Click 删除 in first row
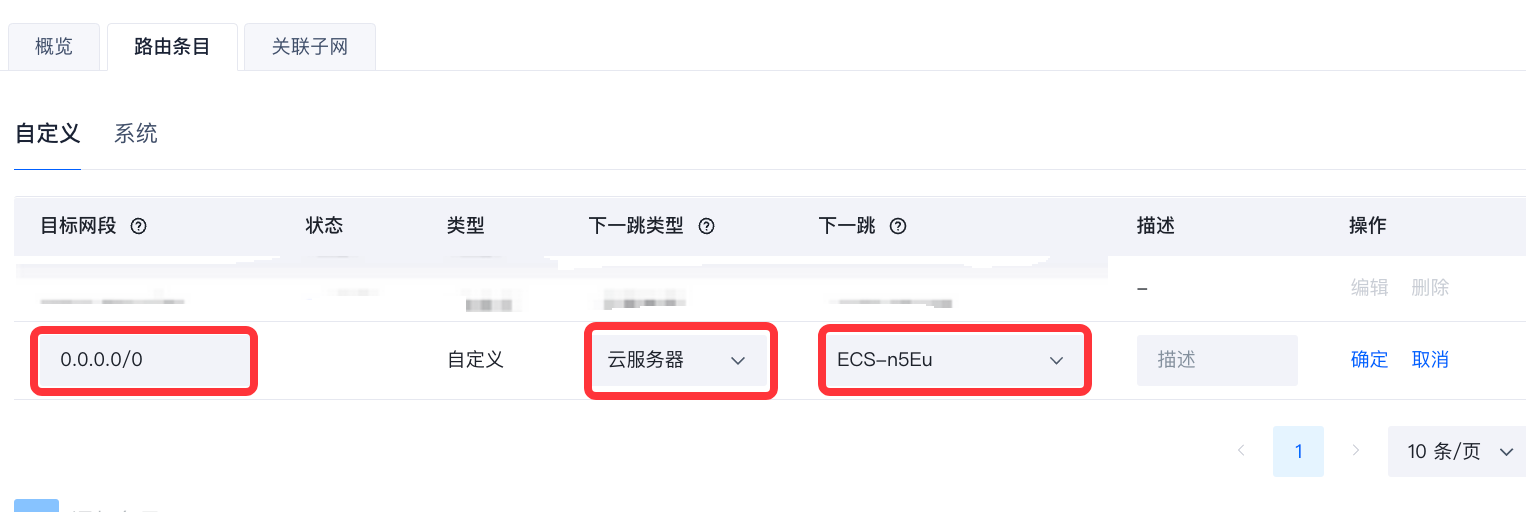Image resolution: width=1526 pixels, height=512 pixels. click(1430, 288)
